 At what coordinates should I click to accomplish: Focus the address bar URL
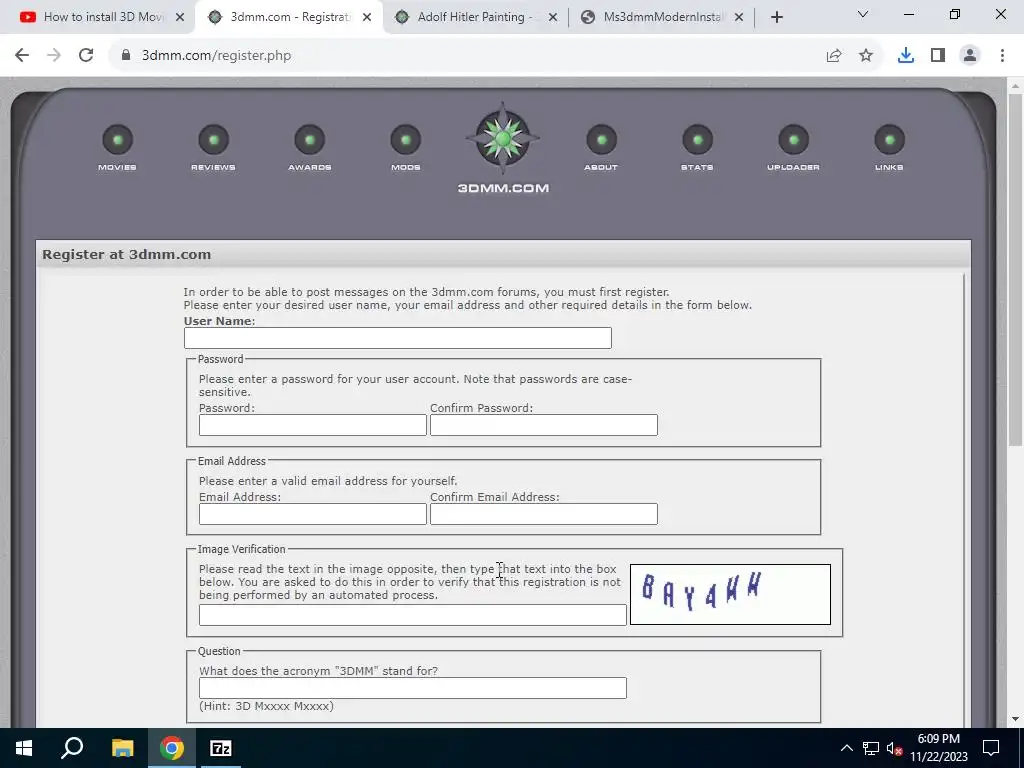click(216, 56)
